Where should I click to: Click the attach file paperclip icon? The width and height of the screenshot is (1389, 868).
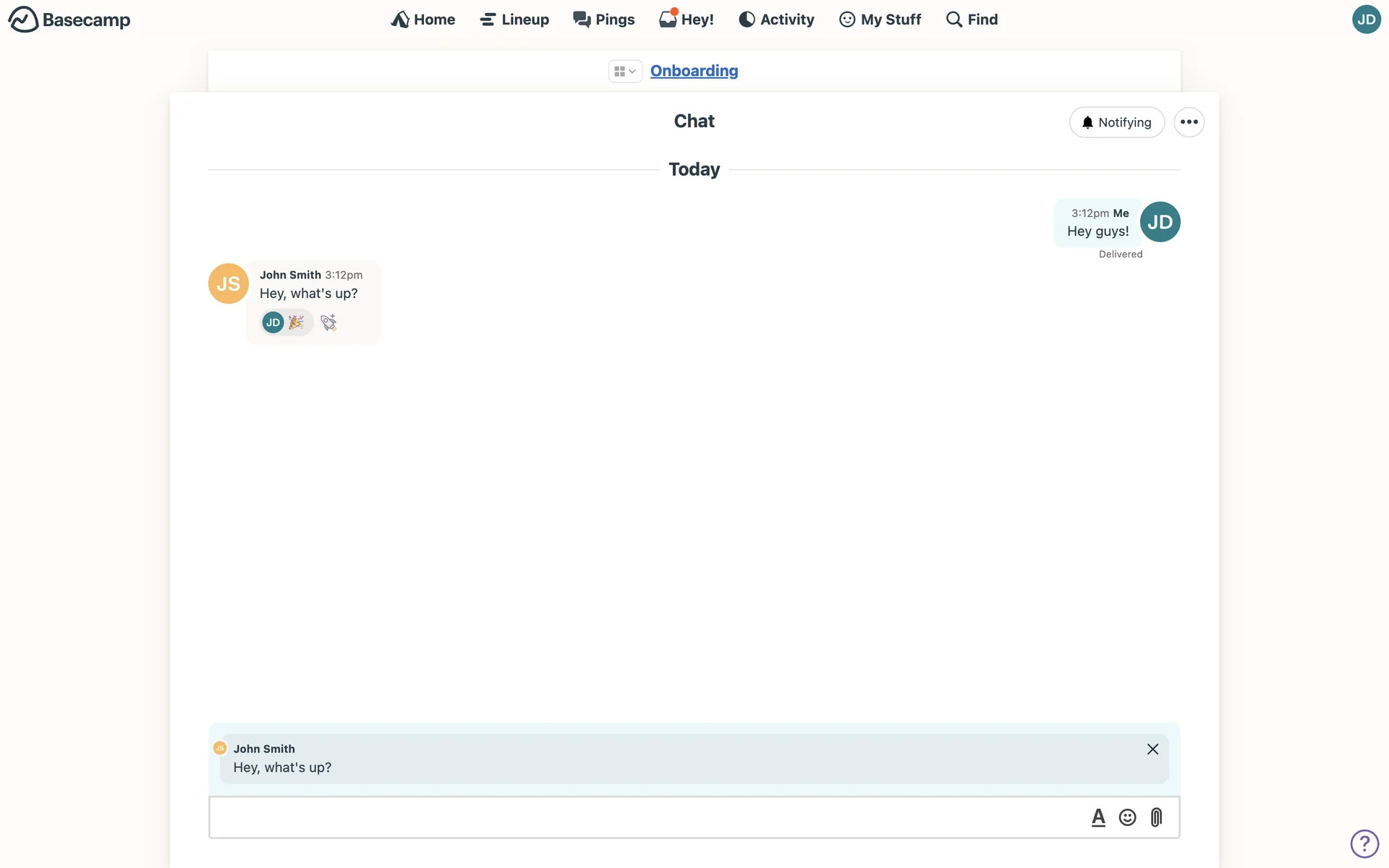[x=1156, y=817]
